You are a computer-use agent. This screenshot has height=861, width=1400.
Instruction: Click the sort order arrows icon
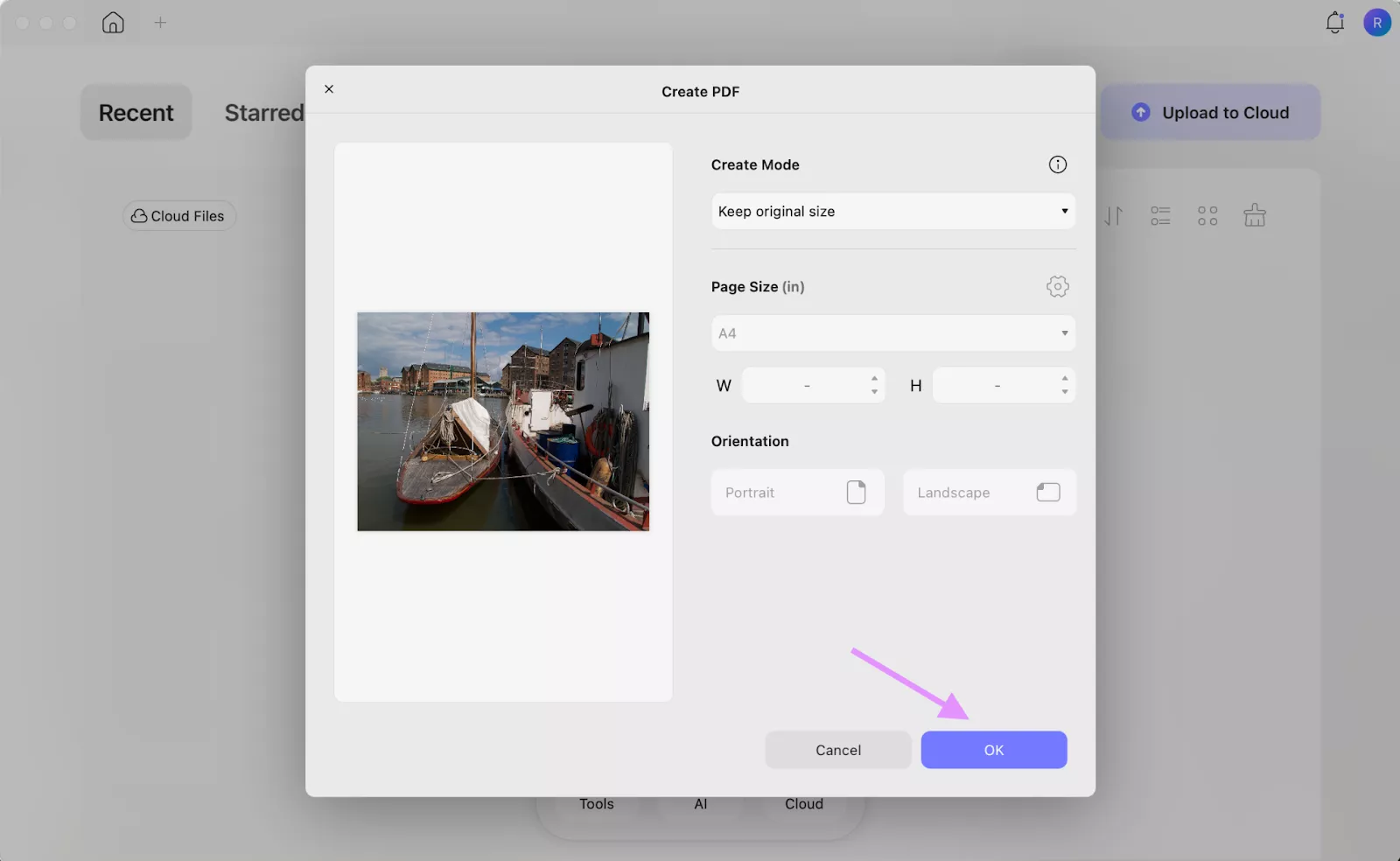(1112, 215)
